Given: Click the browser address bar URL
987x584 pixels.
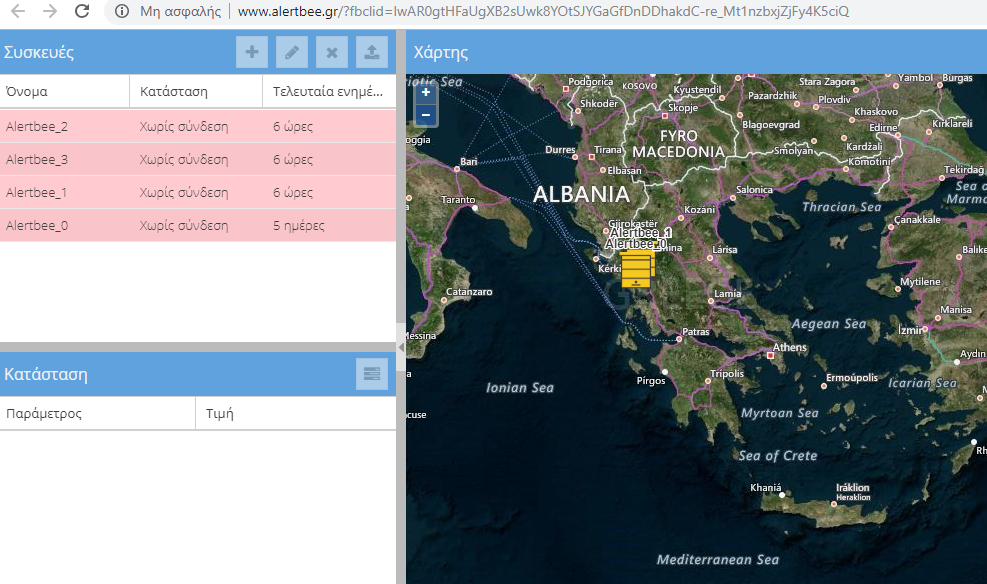Looking at the screenshot, I should tap(543, 11).
